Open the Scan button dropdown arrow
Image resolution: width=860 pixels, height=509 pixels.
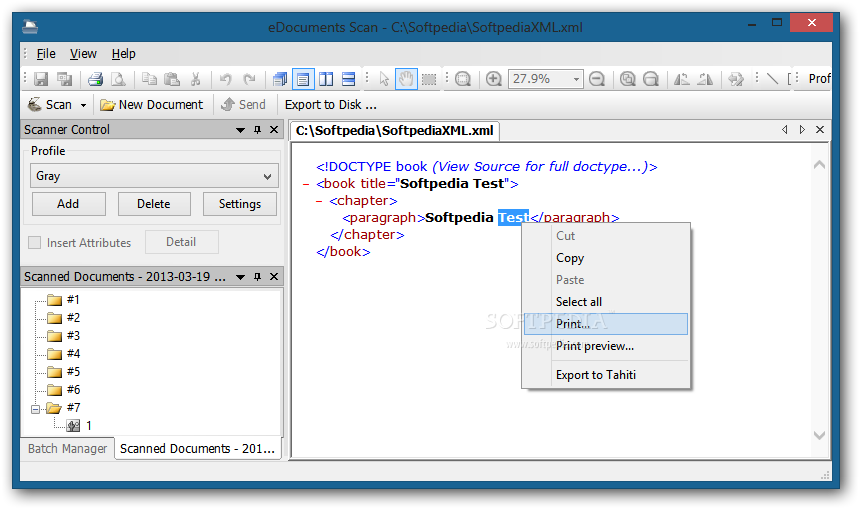point(83,105)
